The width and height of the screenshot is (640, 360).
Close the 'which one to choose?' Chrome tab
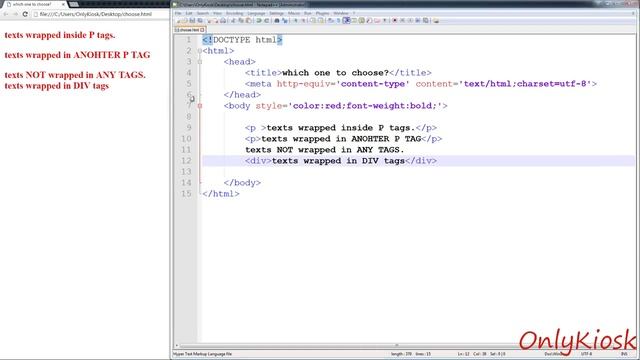coord(63,4)
